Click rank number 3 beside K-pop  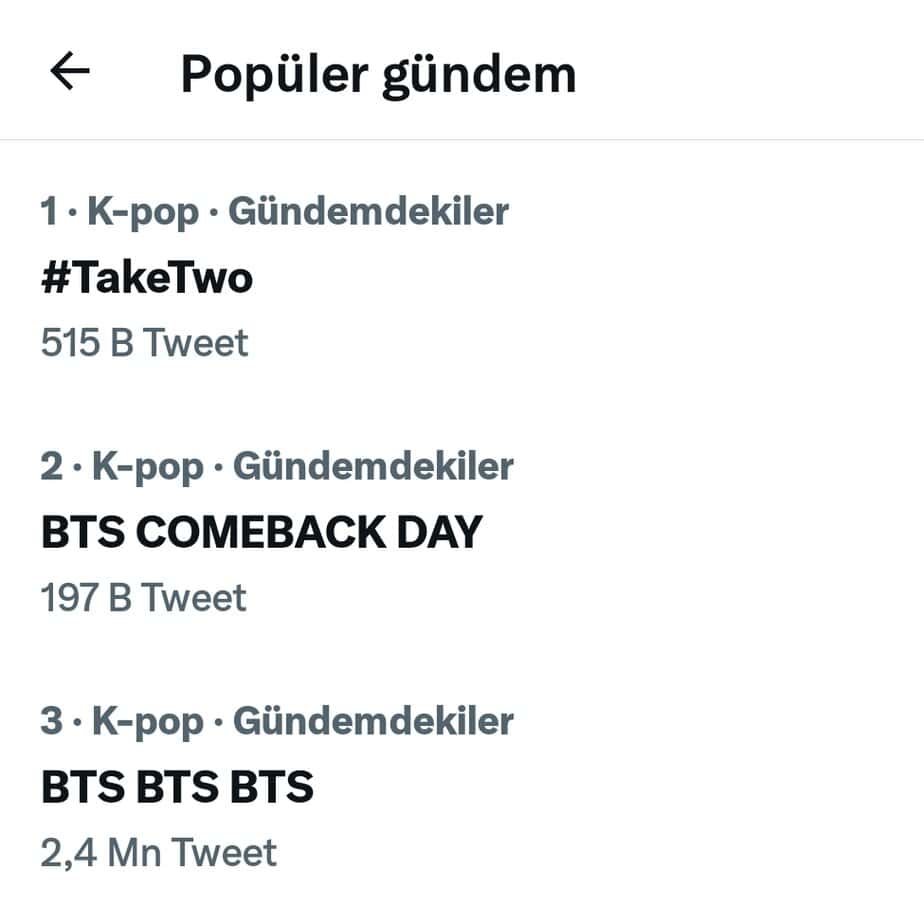coord(52,722)
